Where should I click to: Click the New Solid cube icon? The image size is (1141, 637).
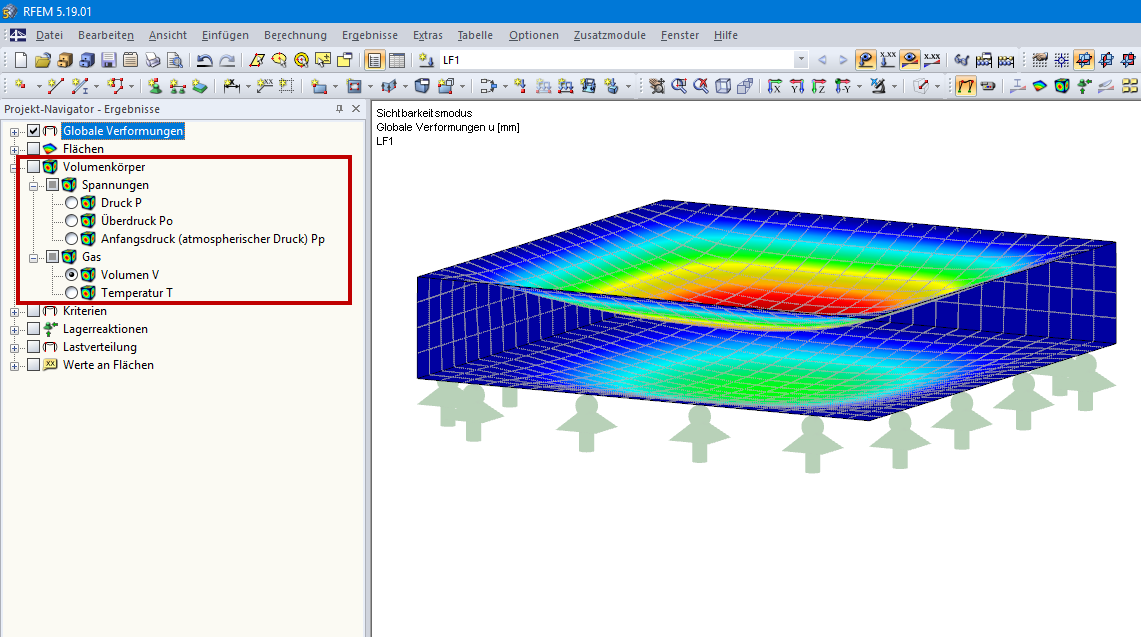(422, 86)
